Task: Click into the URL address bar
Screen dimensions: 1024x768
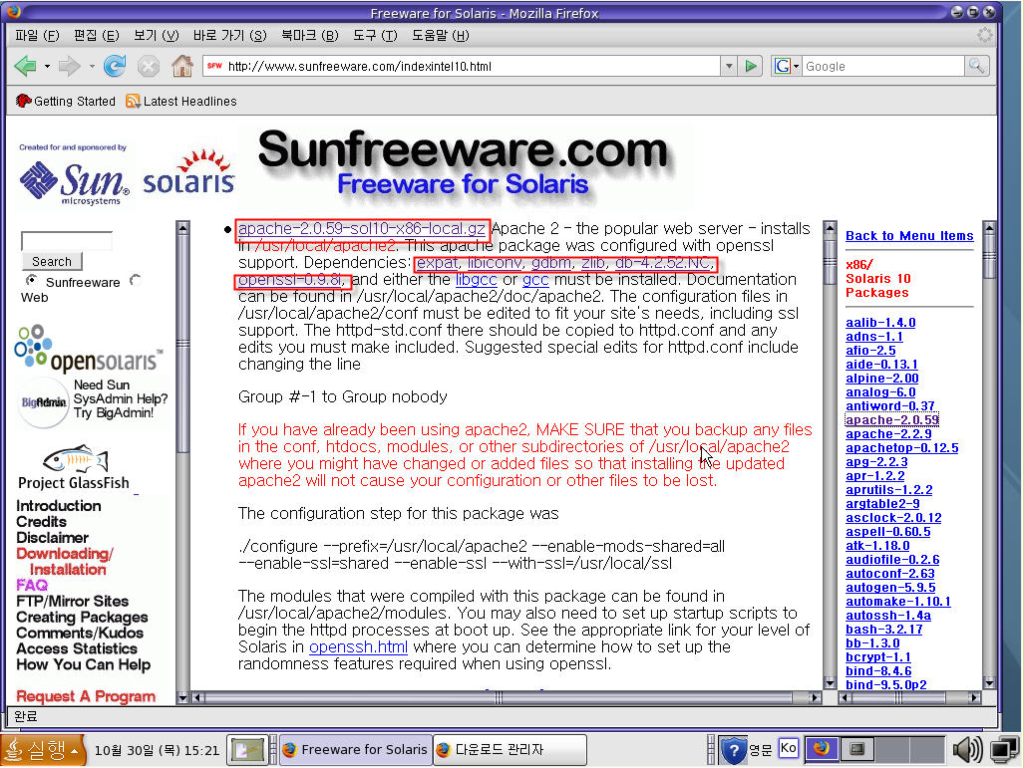Action: point(461,66)
